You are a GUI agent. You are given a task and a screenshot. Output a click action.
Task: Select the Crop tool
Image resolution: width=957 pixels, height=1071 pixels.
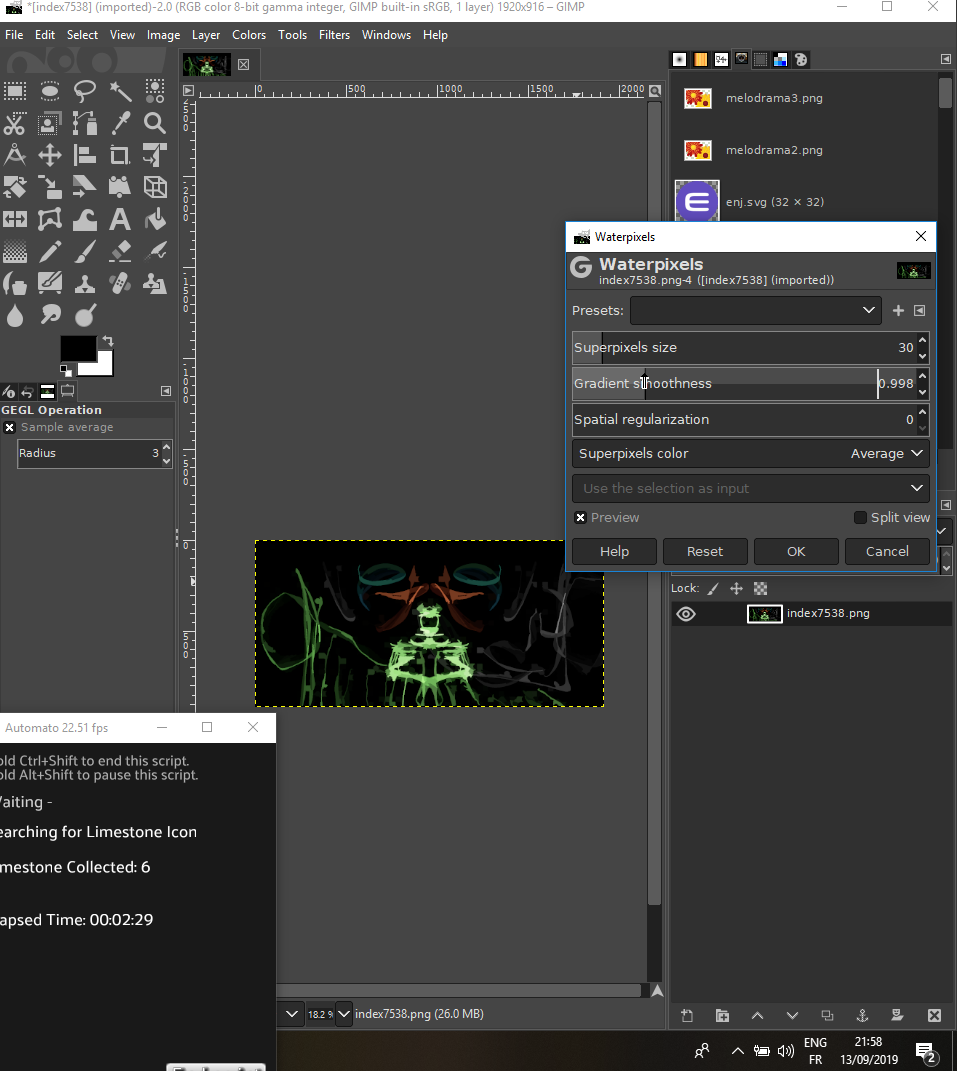120,155
